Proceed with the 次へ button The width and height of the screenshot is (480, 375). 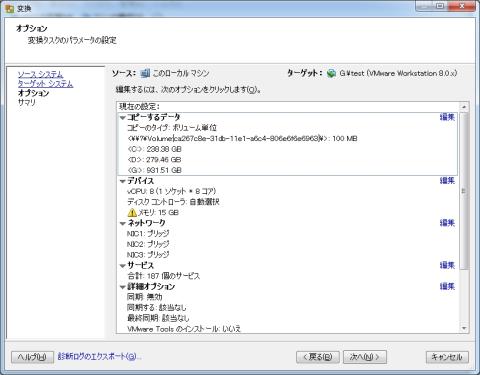click(x=365, y=357)
